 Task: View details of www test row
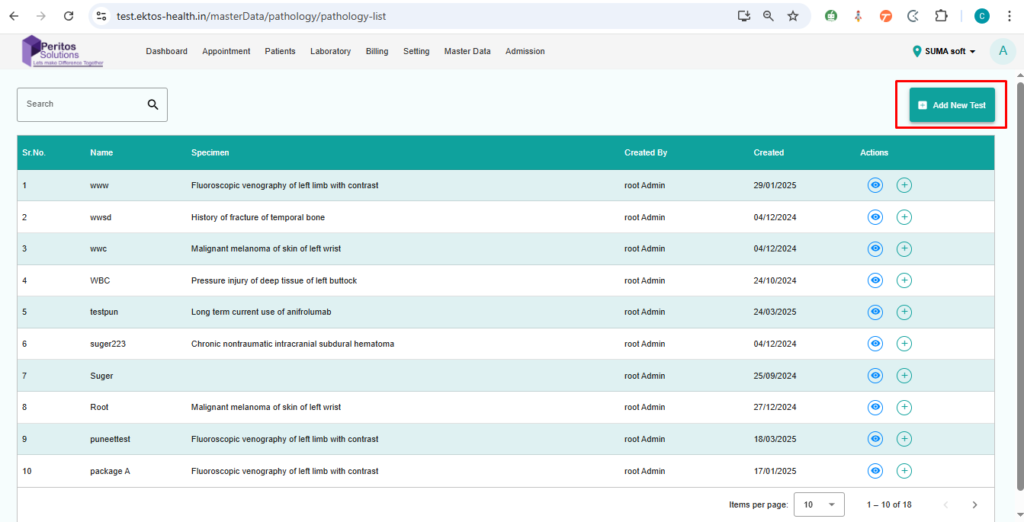click(875, 185)
